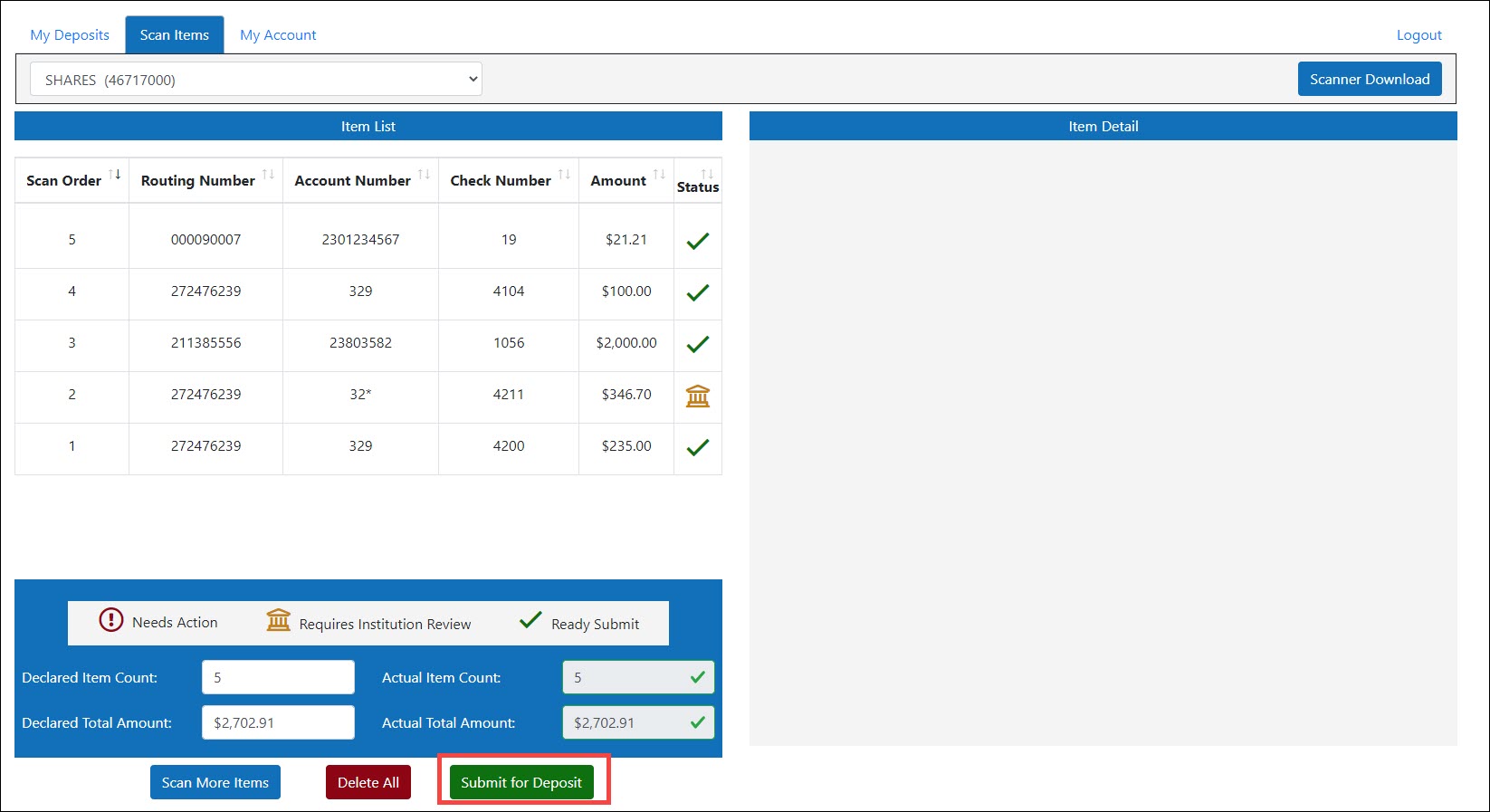Click the Requires Institution Review legend icon
This screenshot has height=812, width=1490.
pos(278,620)
